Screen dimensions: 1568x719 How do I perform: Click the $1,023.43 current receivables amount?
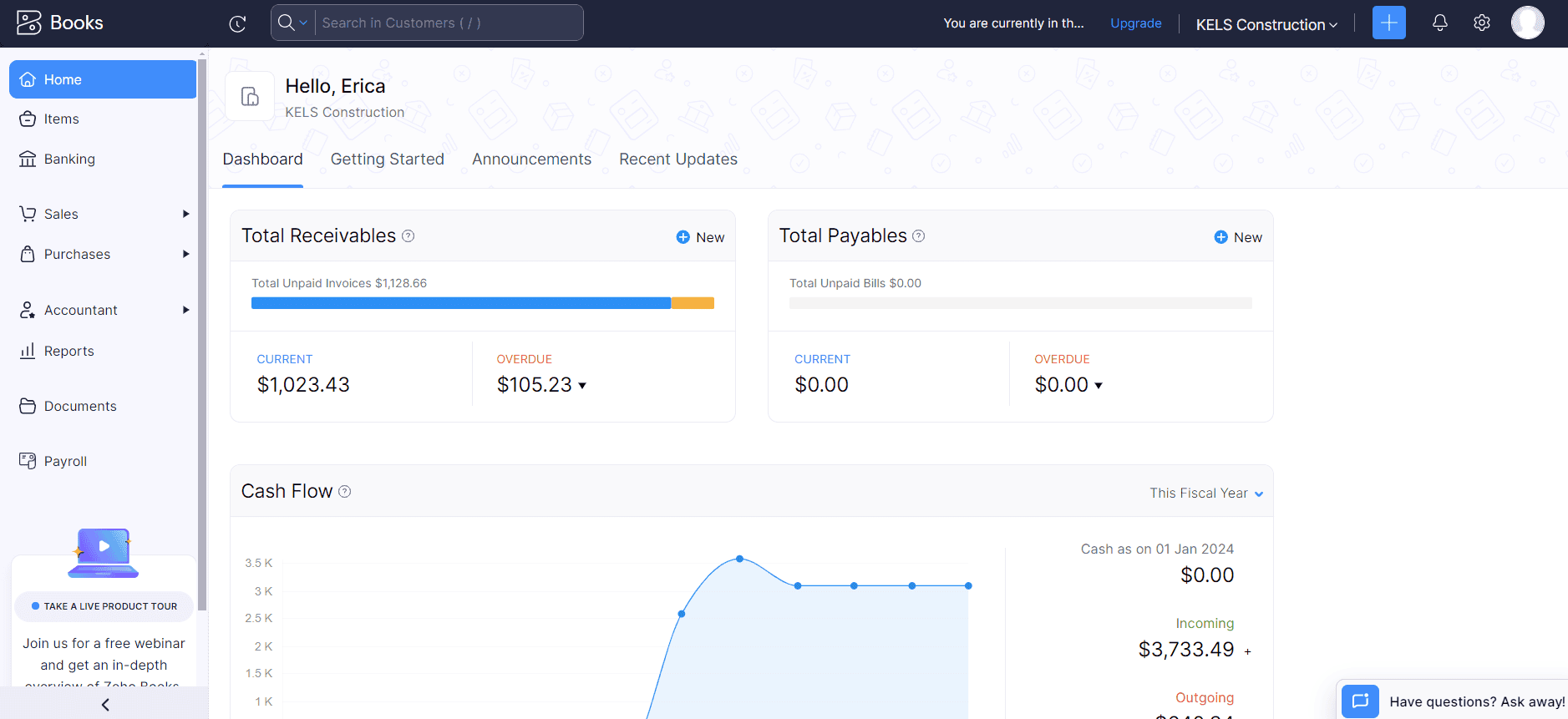click(x=303, y=385)
